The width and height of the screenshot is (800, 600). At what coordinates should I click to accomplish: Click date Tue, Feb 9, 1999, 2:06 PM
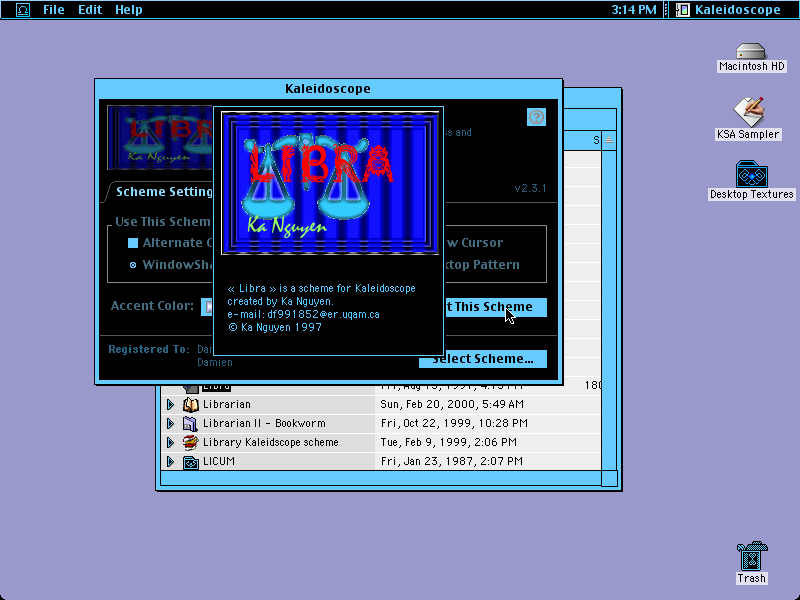(448, 442)
